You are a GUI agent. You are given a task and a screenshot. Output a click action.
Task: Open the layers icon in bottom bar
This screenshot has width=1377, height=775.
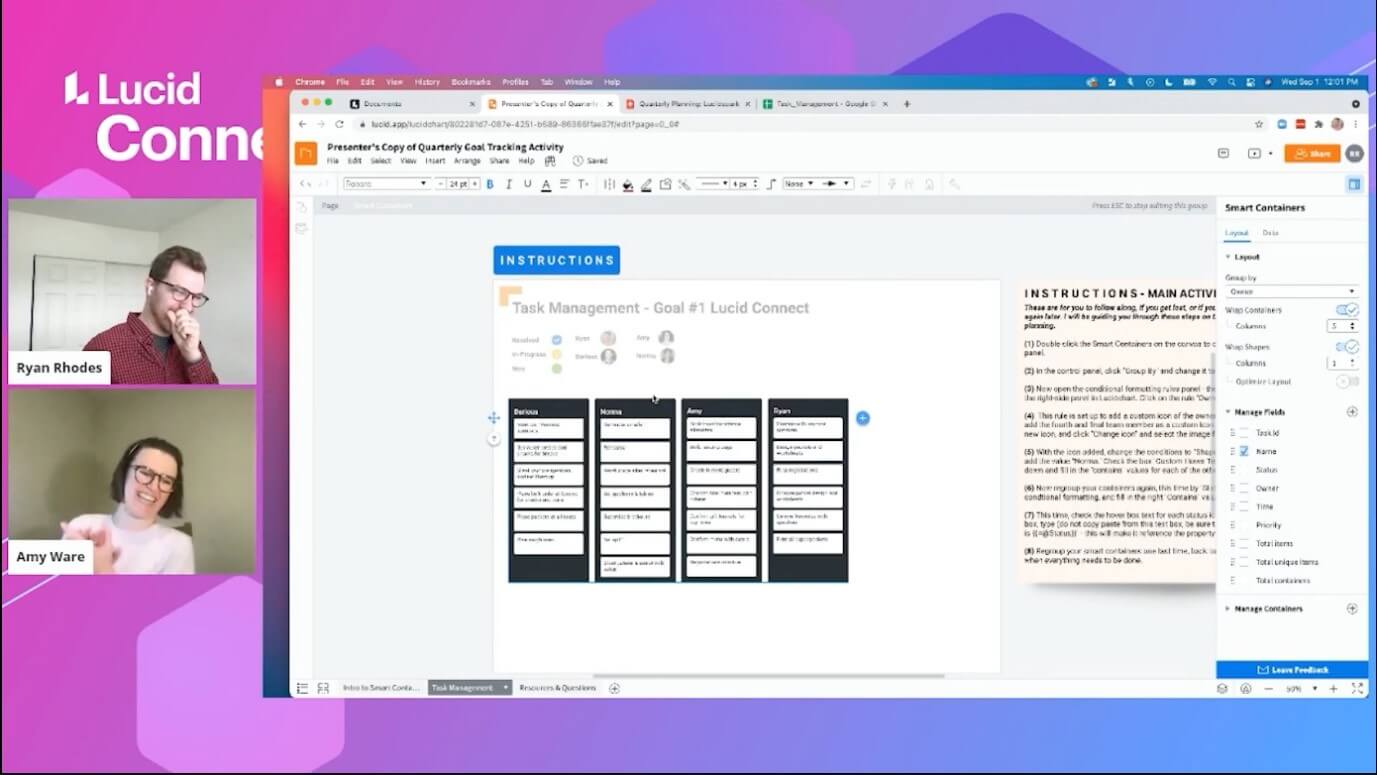click(1222, 689)
